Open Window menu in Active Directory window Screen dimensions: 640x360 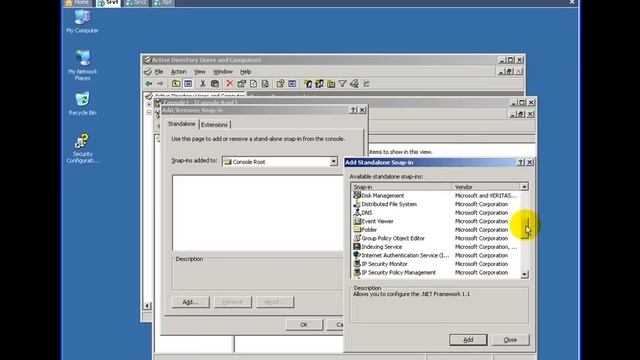click(223, 72)
